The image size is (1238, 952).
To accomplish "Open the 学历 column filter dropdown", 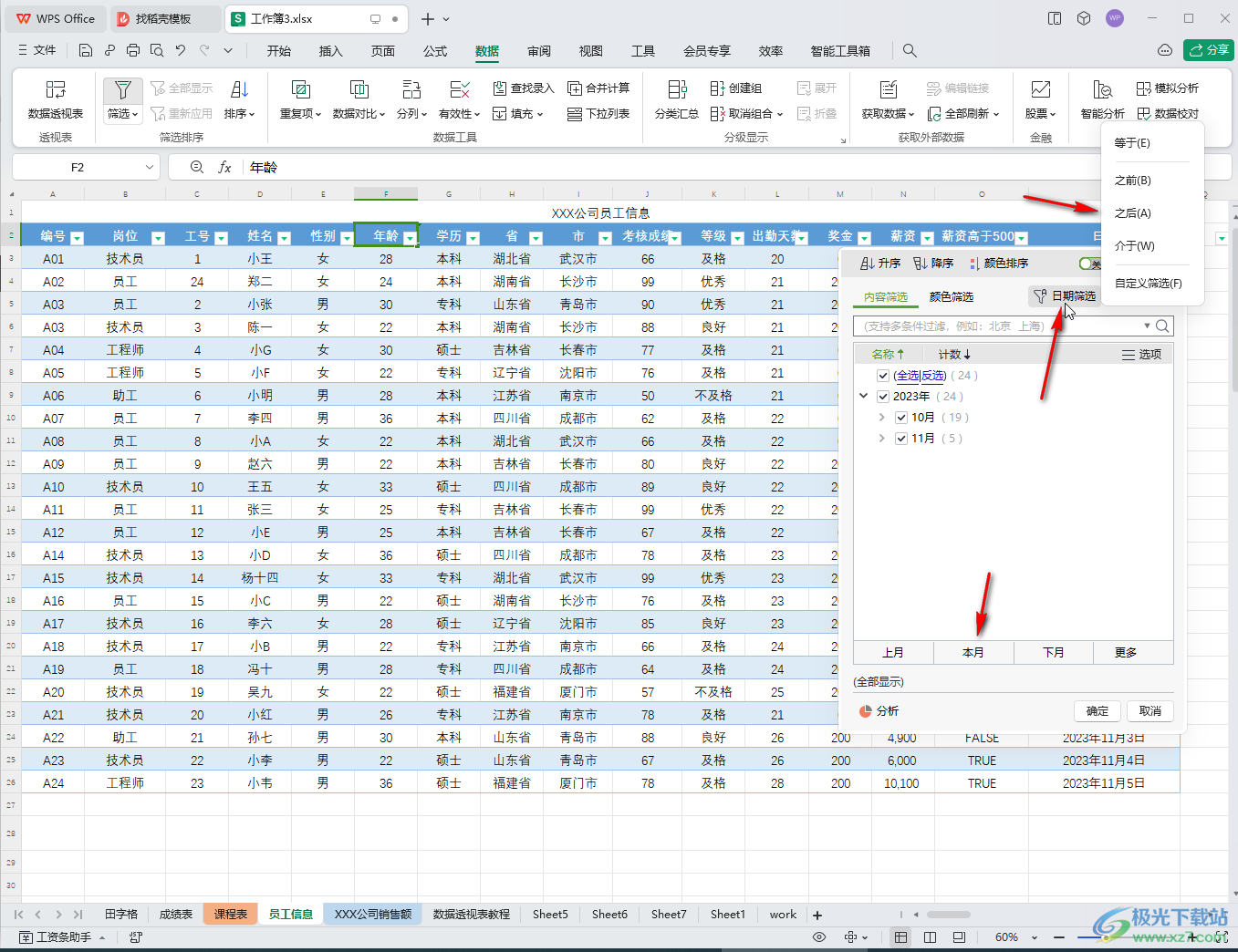I will point(473,237).
